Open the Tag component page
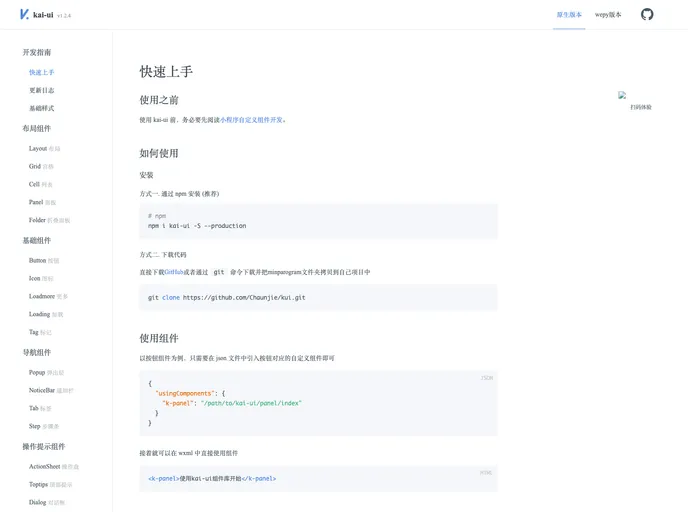 click(x=40, y=332)
